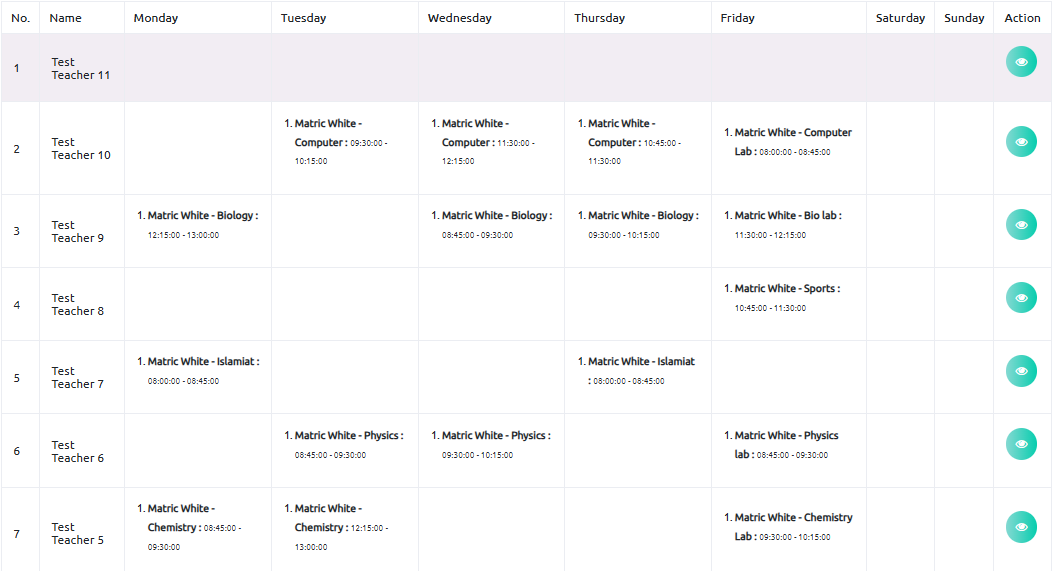Select Wednesday column header
This screenshot has height=571, width=1059.
(x=460, y=18)
